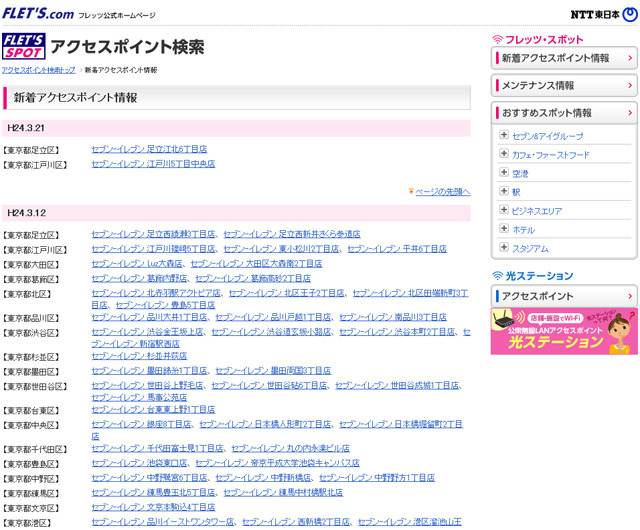The height and width of the screenshot is (530, 640).
Task: Open セブン-イレブン 足立西綾瀬3丁目店 link
Action: [x=153, y=234]
